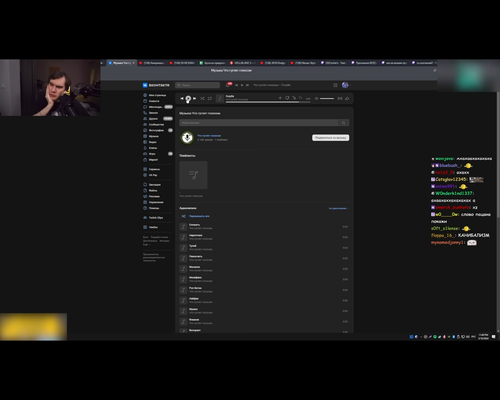Viewport: 500px width, 400px height.
Task: Open Друзья in the sidebar
Action: click(157, 119)
